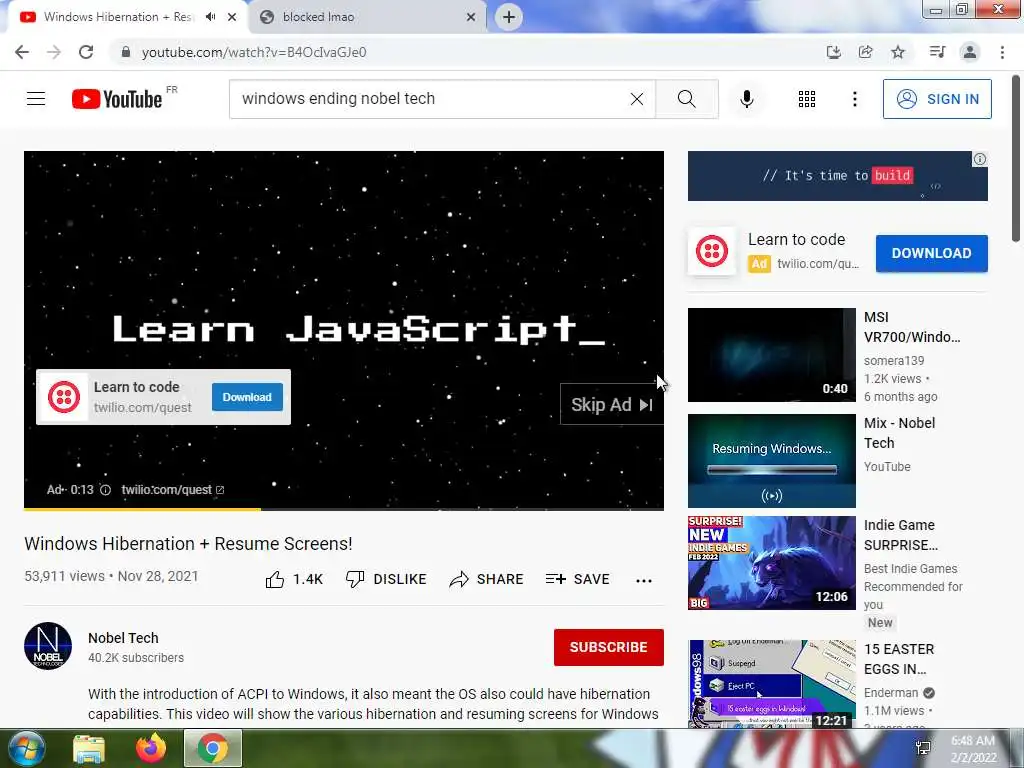Image resolution: width=1024 pixels, height=768 pixels.
Task: Click Download on the in-video ad overlay
Action: point(247,397)
